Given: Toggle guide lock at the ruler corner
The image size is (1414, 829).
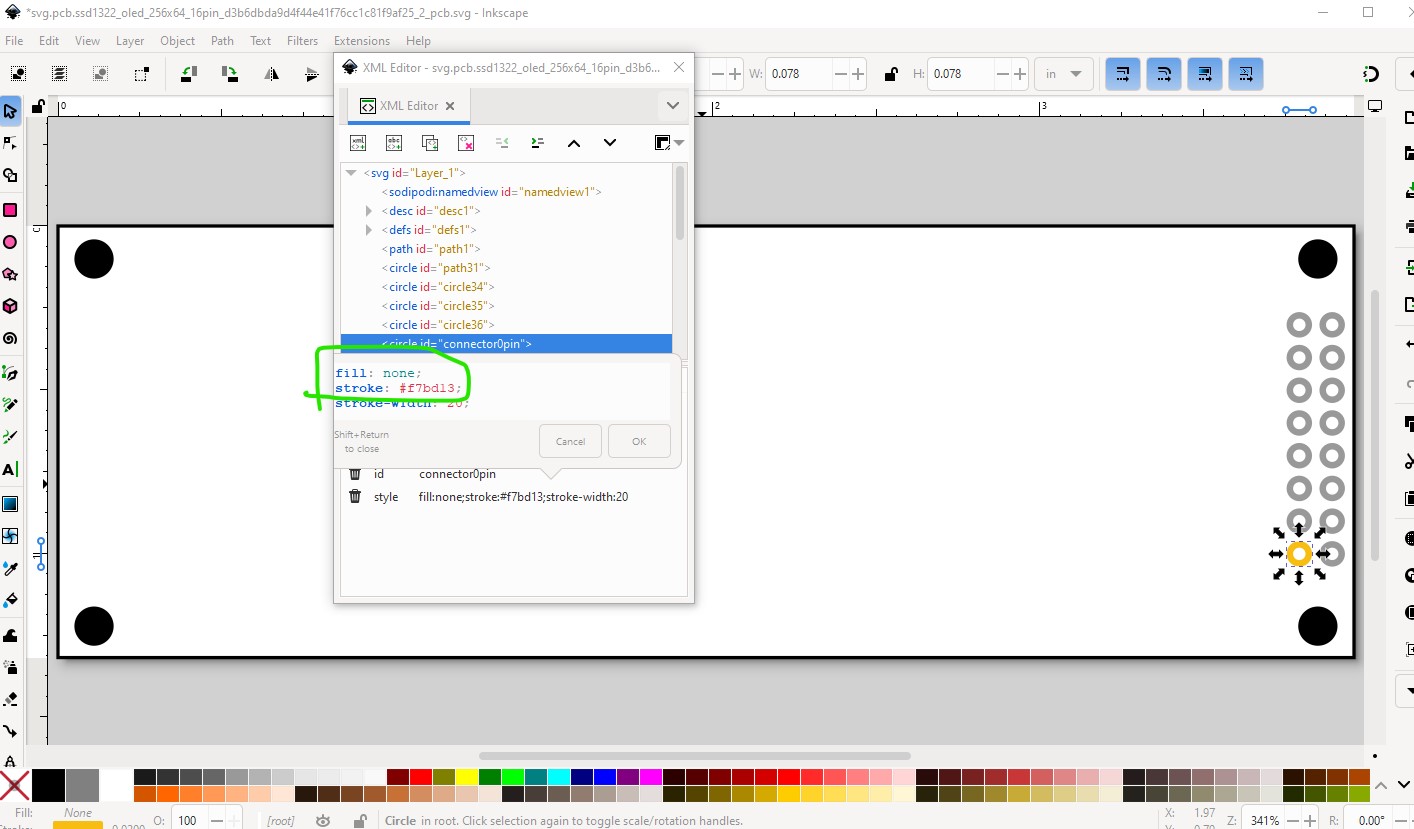Looking at the screenshot, I should pos(37,106).
